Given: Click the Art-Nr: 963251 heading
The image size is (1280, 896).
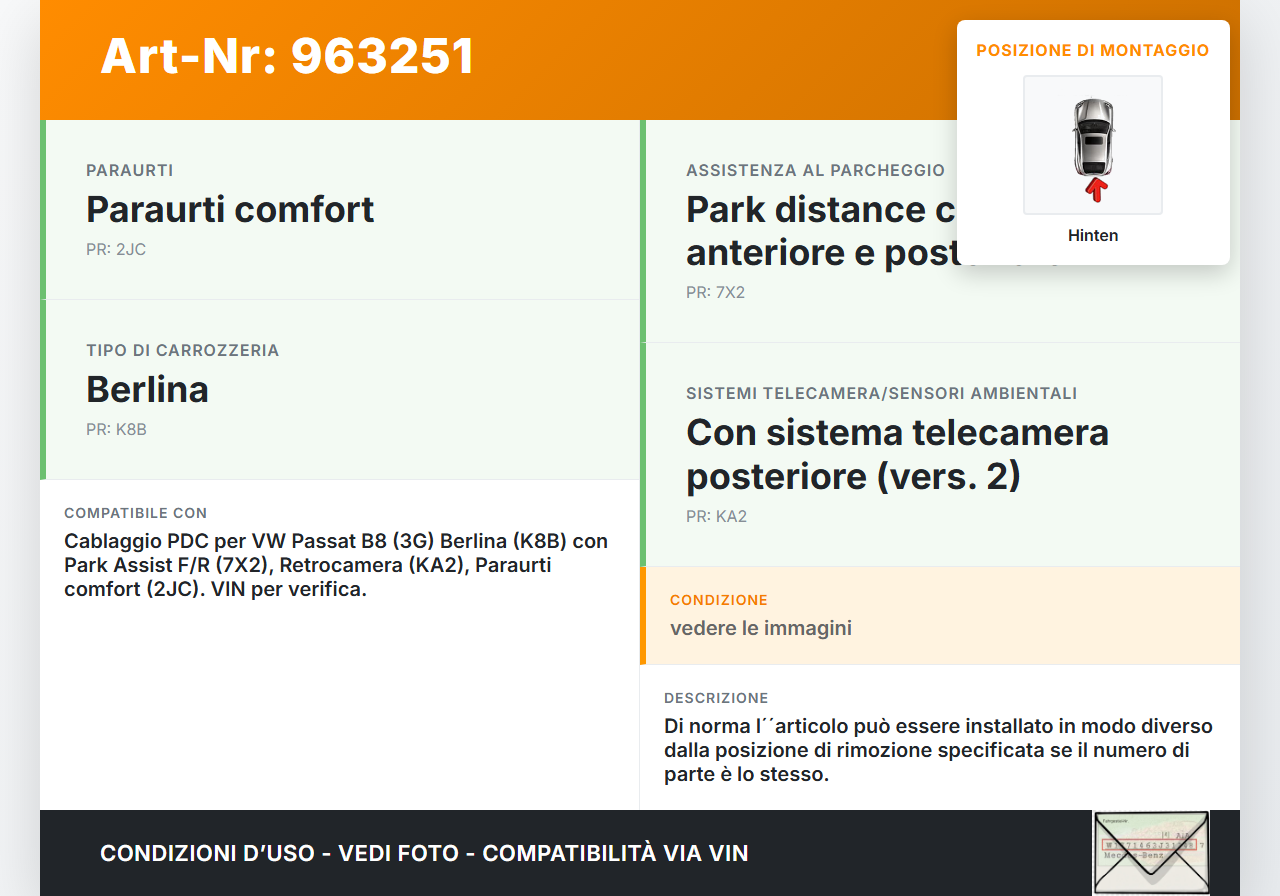Looking at the screenshot, I should 287,57.
